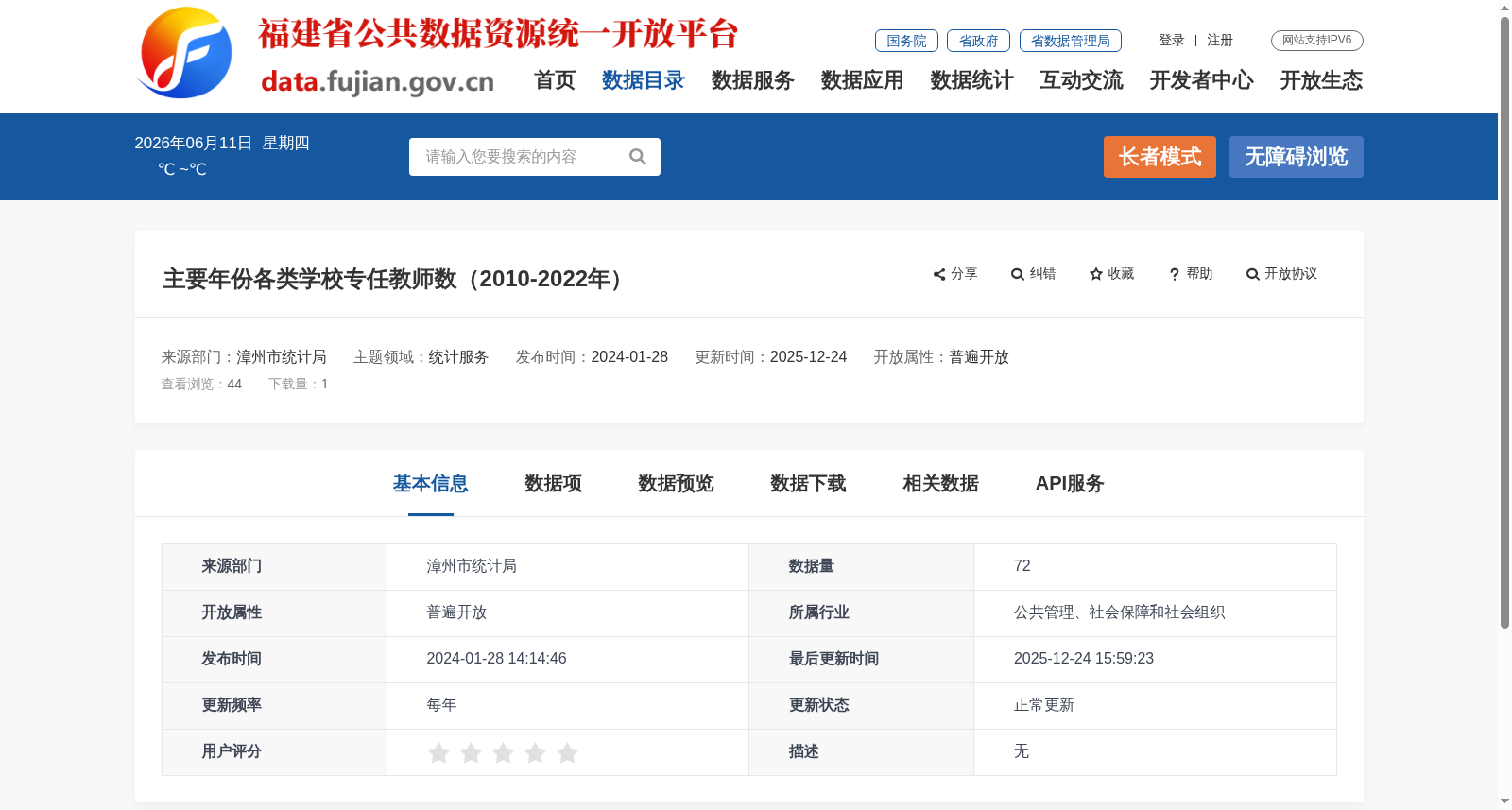
Task: Click 更新时间 value 2025-12-24 in header
Action: (808, 357)
